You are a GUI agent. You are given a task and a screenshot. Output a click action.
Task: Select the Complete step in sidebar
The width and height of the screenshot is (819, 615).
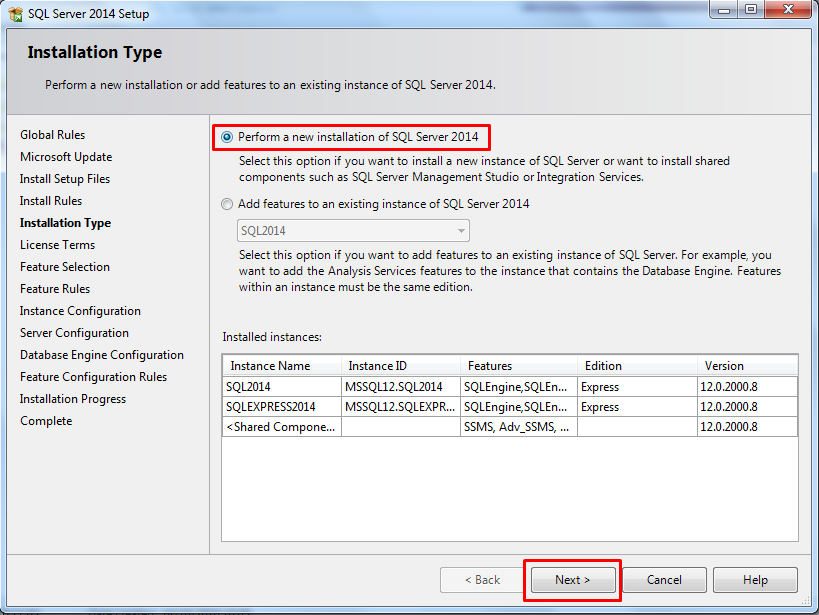pos(46,421)
